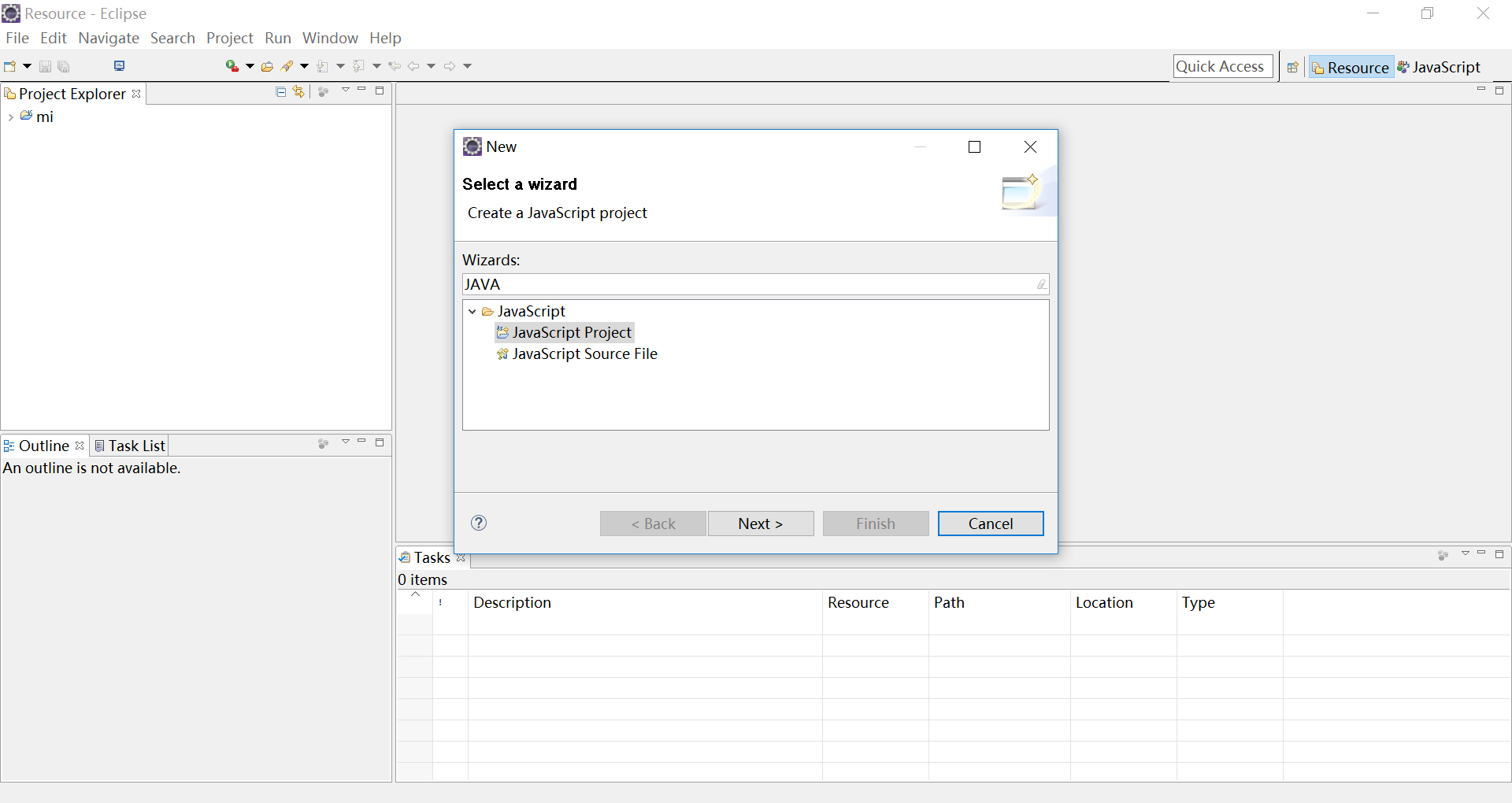Screen dimensions: 1512x803
Task: Open the Run menu
Action: (278, 38)
